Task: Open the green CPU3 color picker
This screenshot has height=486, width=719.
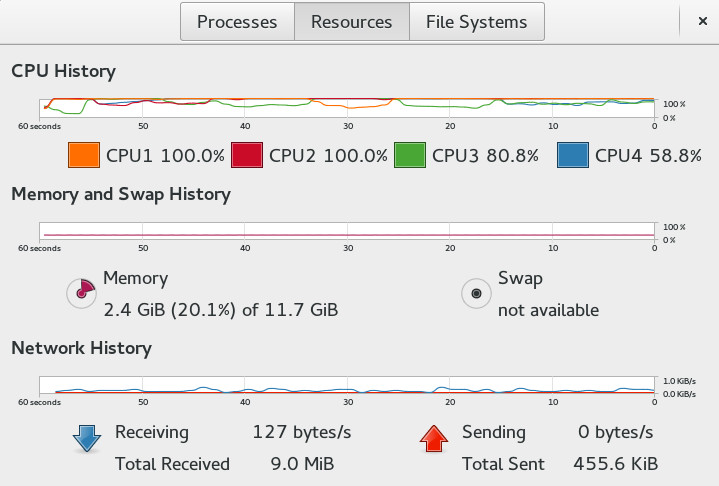Action: pos(410,155)
